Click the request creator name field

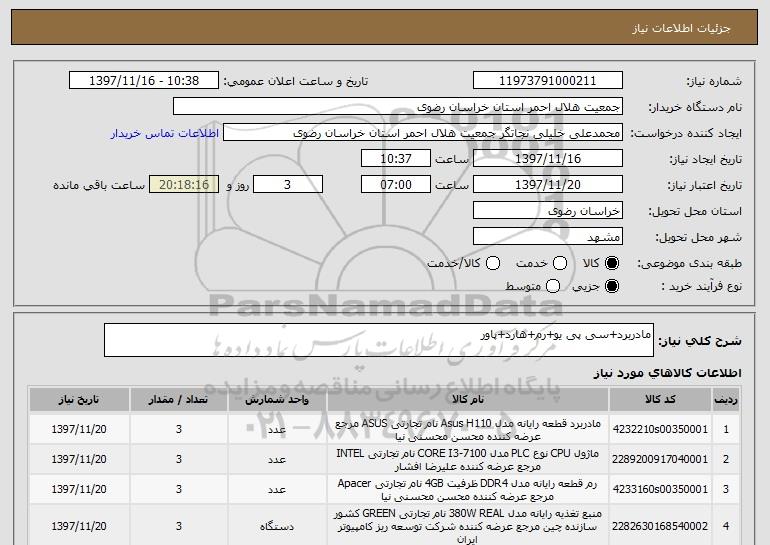click(423, 133)
